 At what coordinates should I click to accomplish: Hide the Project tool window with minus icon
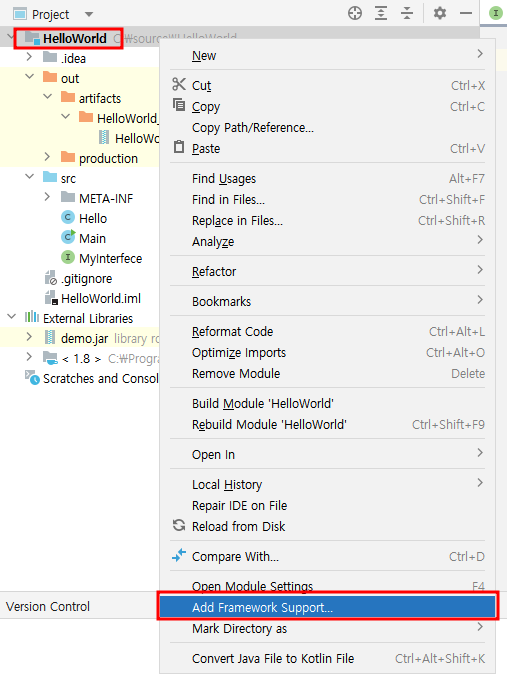[x=466, y=14]
